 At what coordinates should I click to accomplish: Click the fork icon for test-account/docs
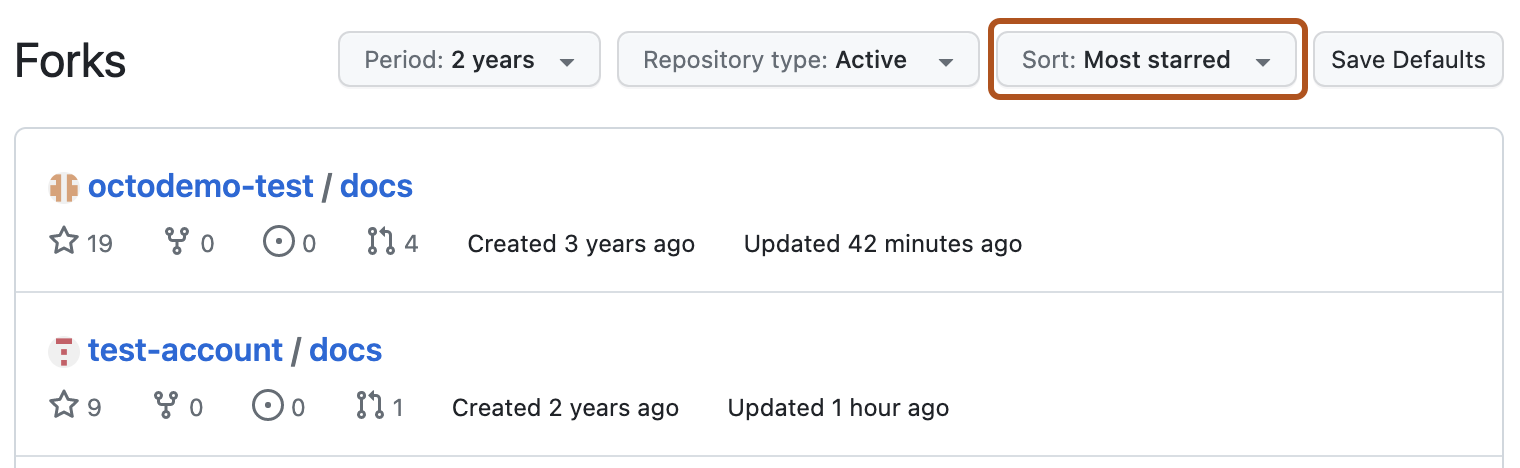[x=165, y=407]
